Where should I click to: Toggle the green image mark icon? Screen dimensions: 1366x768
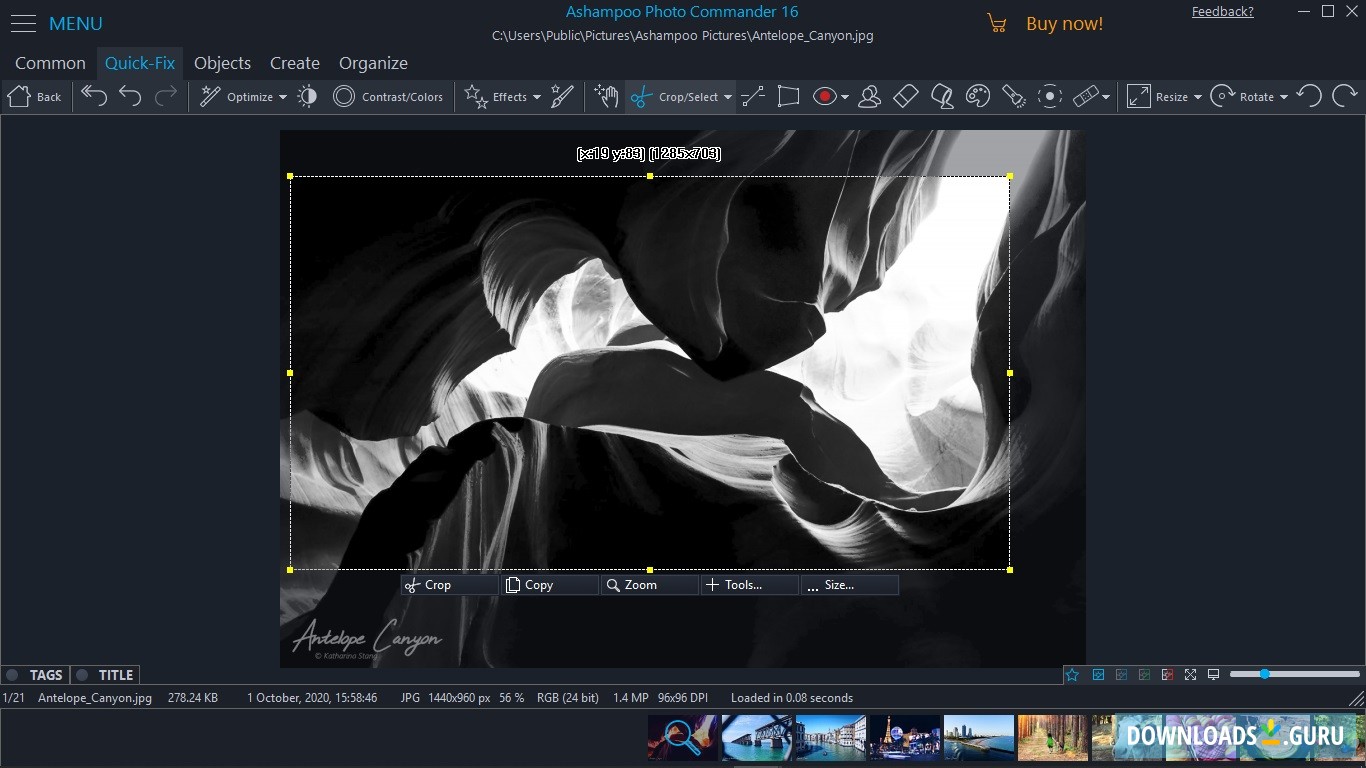tap(1144, 675)
